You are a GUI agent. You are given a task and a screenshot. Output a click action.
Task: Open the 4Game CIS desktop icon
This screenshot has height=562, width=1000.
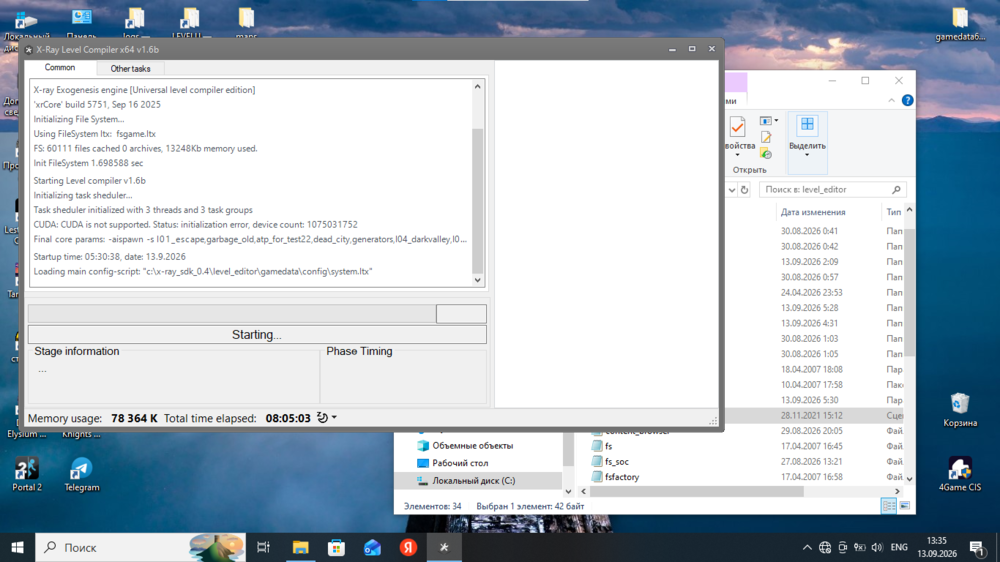[960, 473]
